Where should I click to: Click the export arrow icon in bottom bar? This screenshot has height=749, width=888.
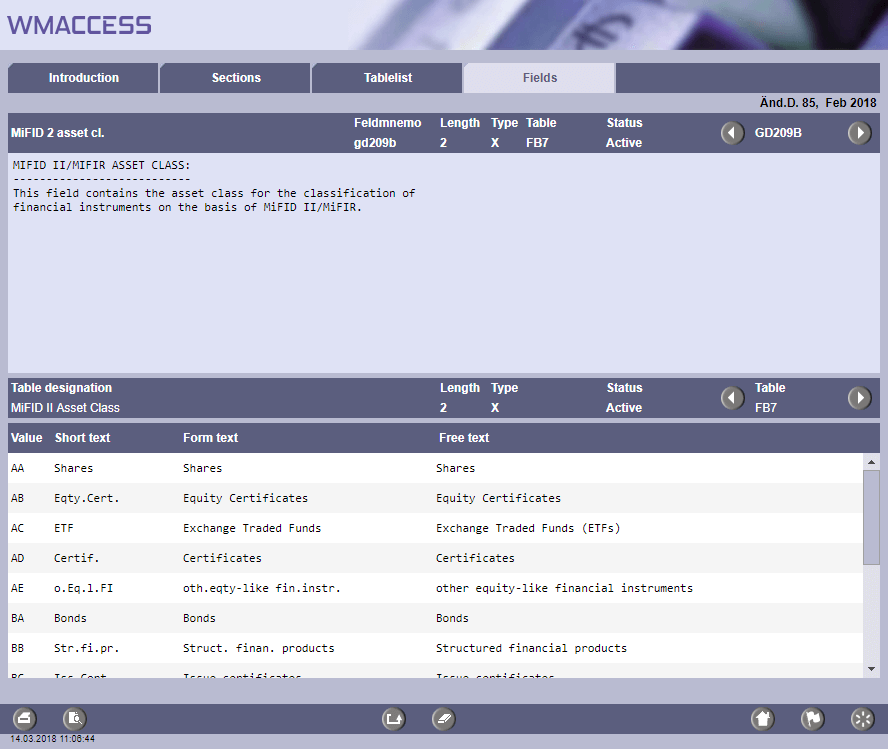pyautogui.click(x=394, y=718)
